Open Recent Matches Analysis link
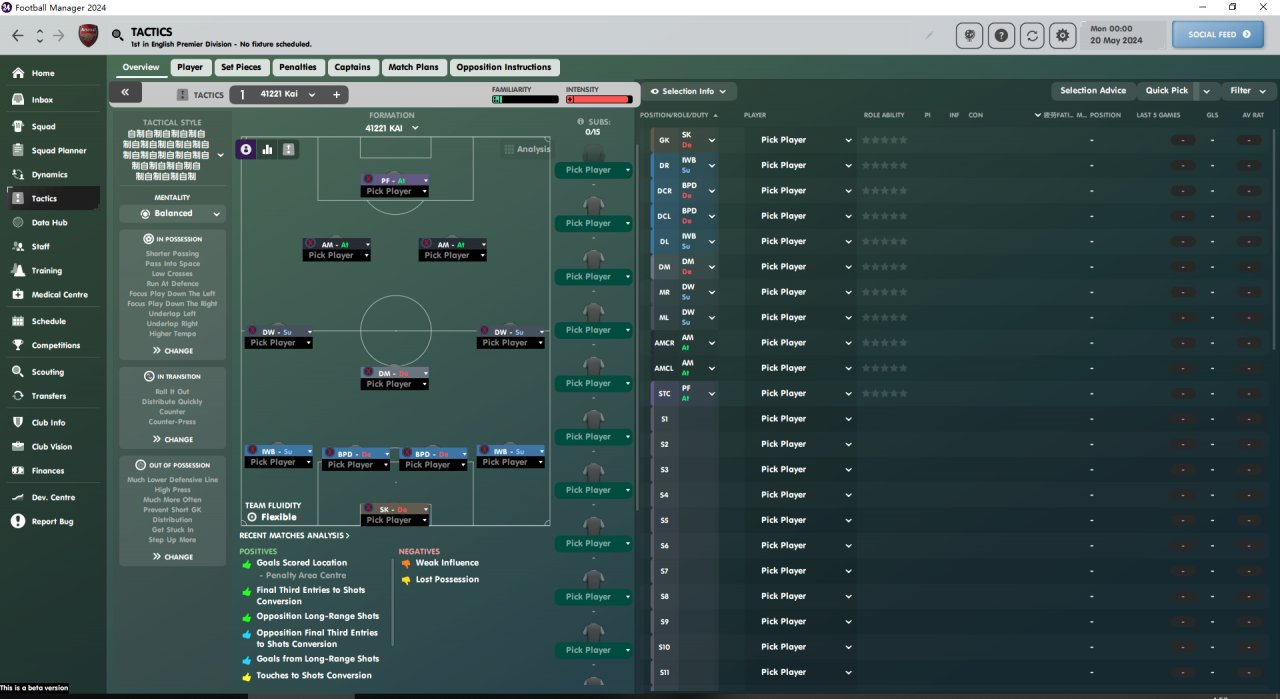 tap(294, 537)
